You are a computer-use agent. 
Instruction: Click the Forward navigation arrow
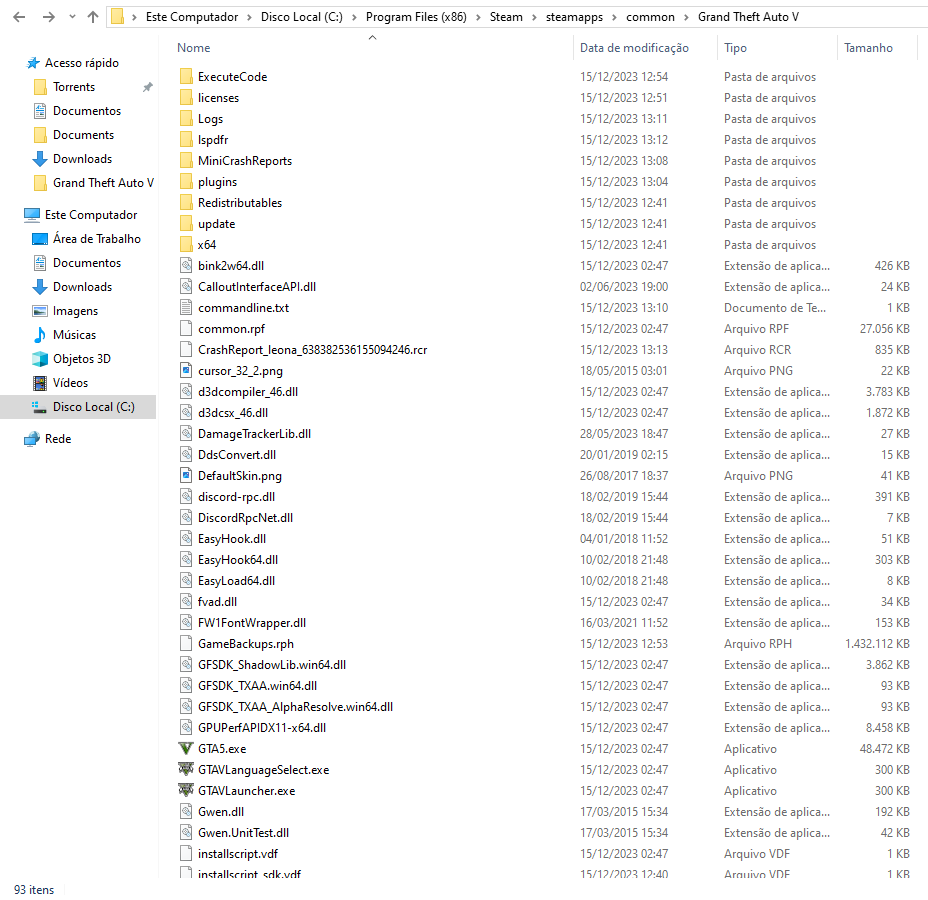49,17
